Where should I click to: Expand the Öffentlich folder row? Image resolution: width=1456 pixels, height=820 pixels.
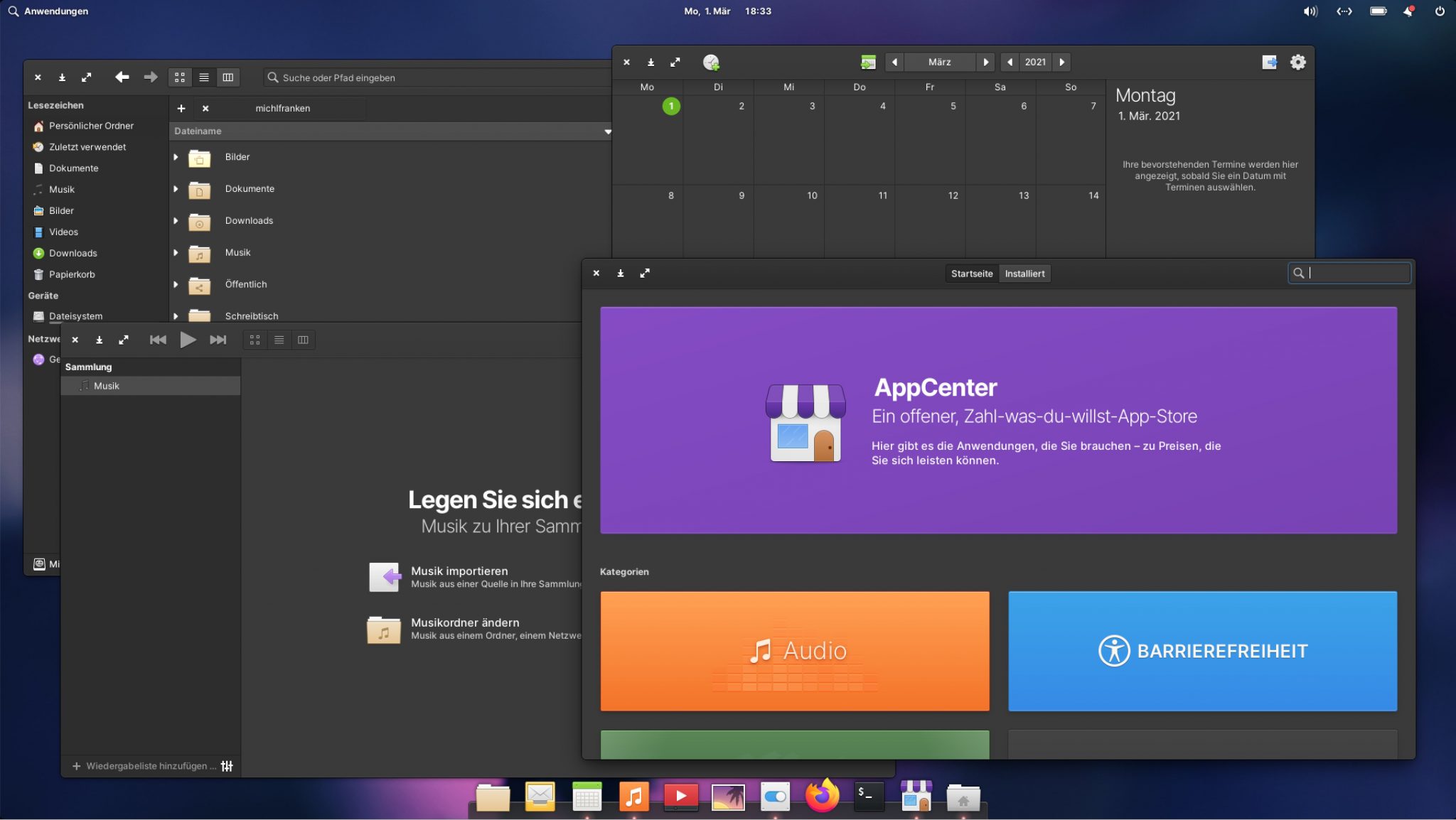coord(176,284)
